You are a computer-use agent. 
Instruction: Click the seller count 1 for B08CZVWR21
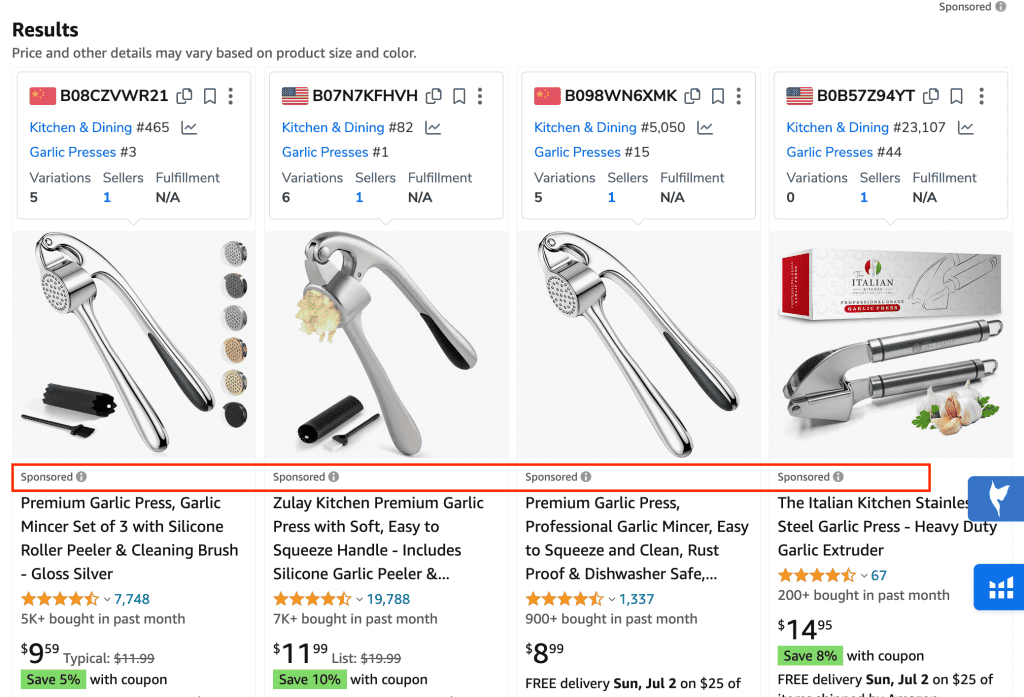pyautogui.click(x=107, y=197)
